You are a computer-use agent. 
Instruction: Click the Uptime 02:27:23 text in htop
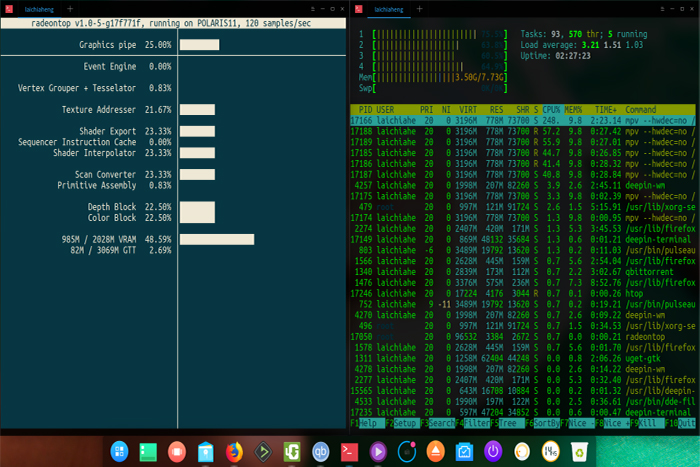[555, 56]
